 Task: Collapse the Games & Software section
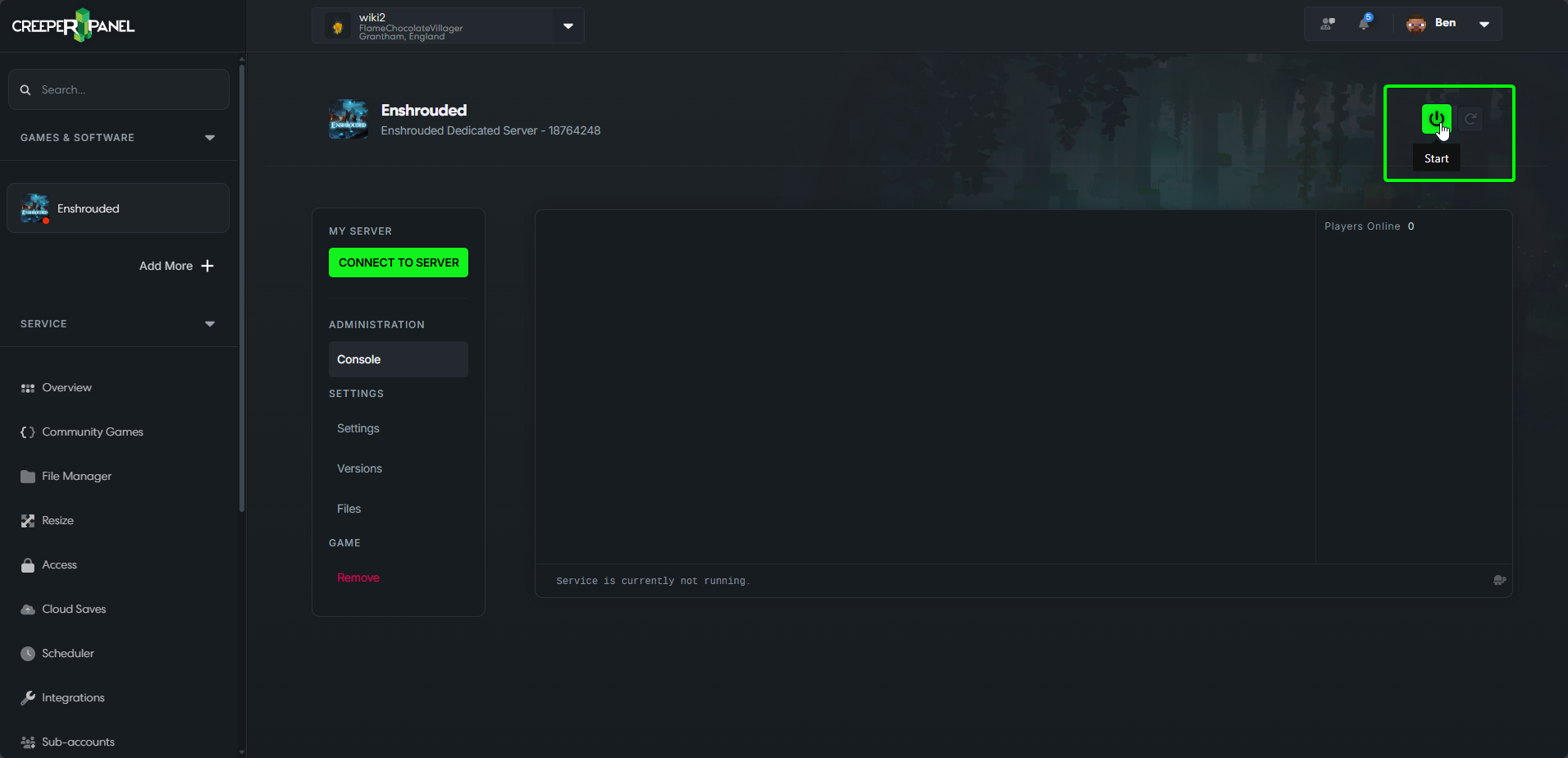pos(210,138)
